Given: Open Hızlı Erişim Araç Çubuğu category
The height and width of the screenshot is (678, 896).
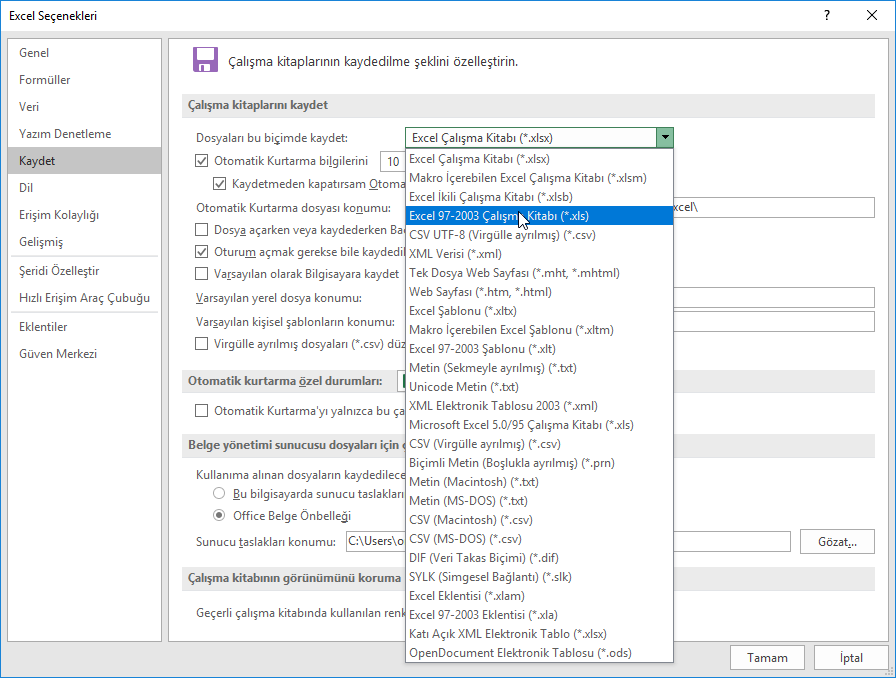Looking at the screenshot, I should (85, 298).
